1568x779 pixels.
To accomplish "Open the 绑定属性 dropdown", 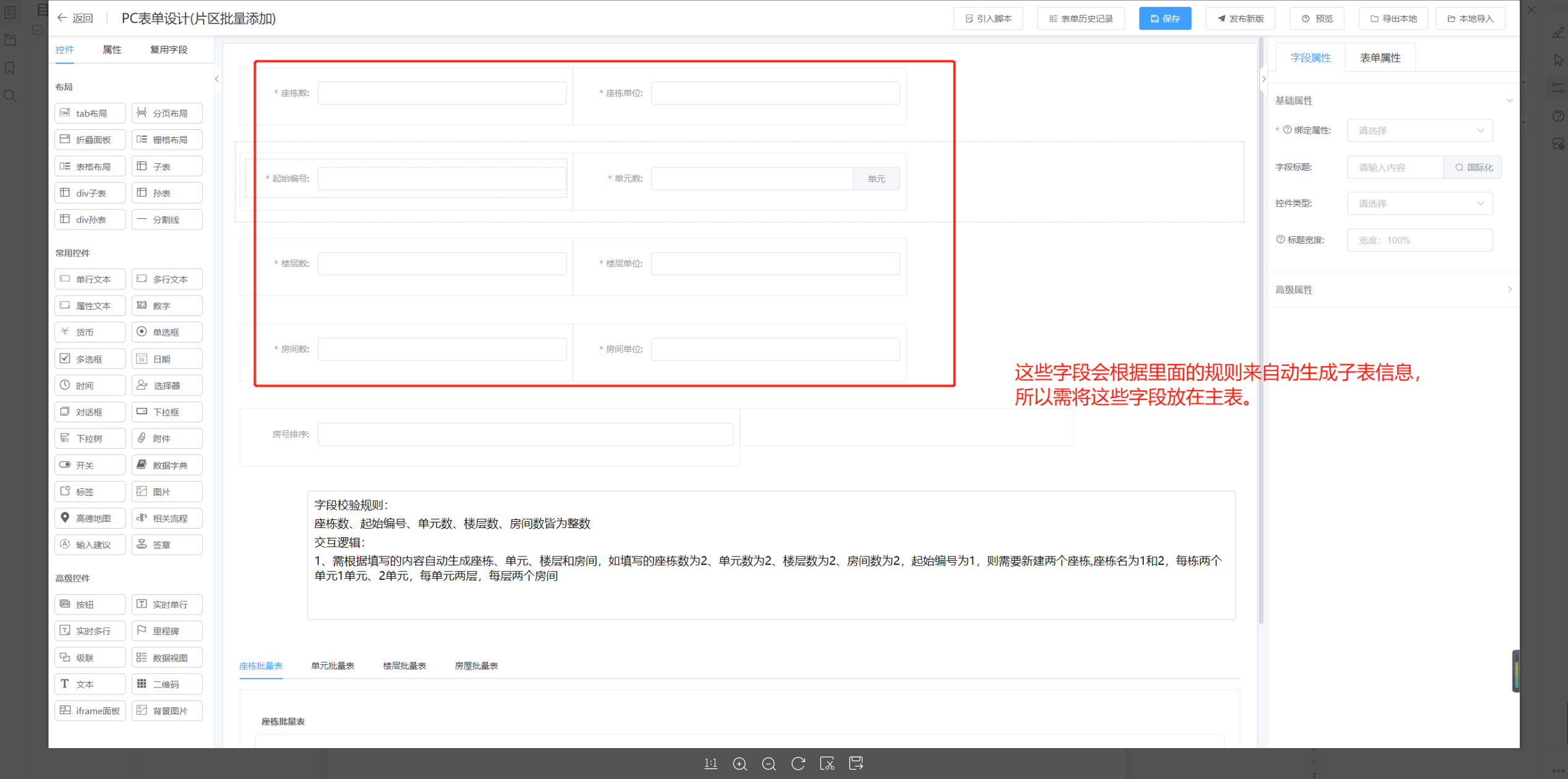I will tap(1420, 130).
